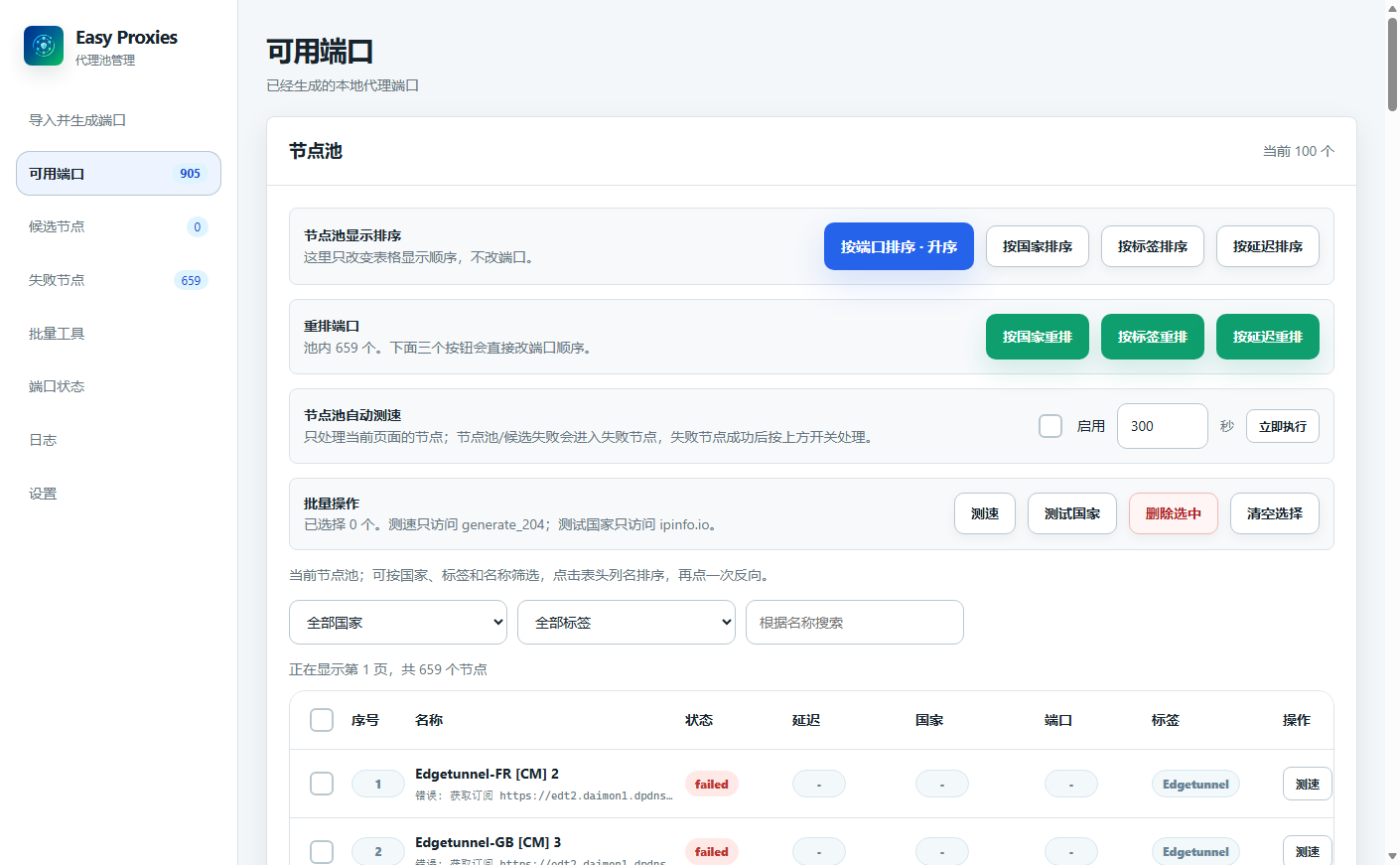Open 端口状态 in sidebar
This screenshot has height=865, width=1400.
(118, 386)
